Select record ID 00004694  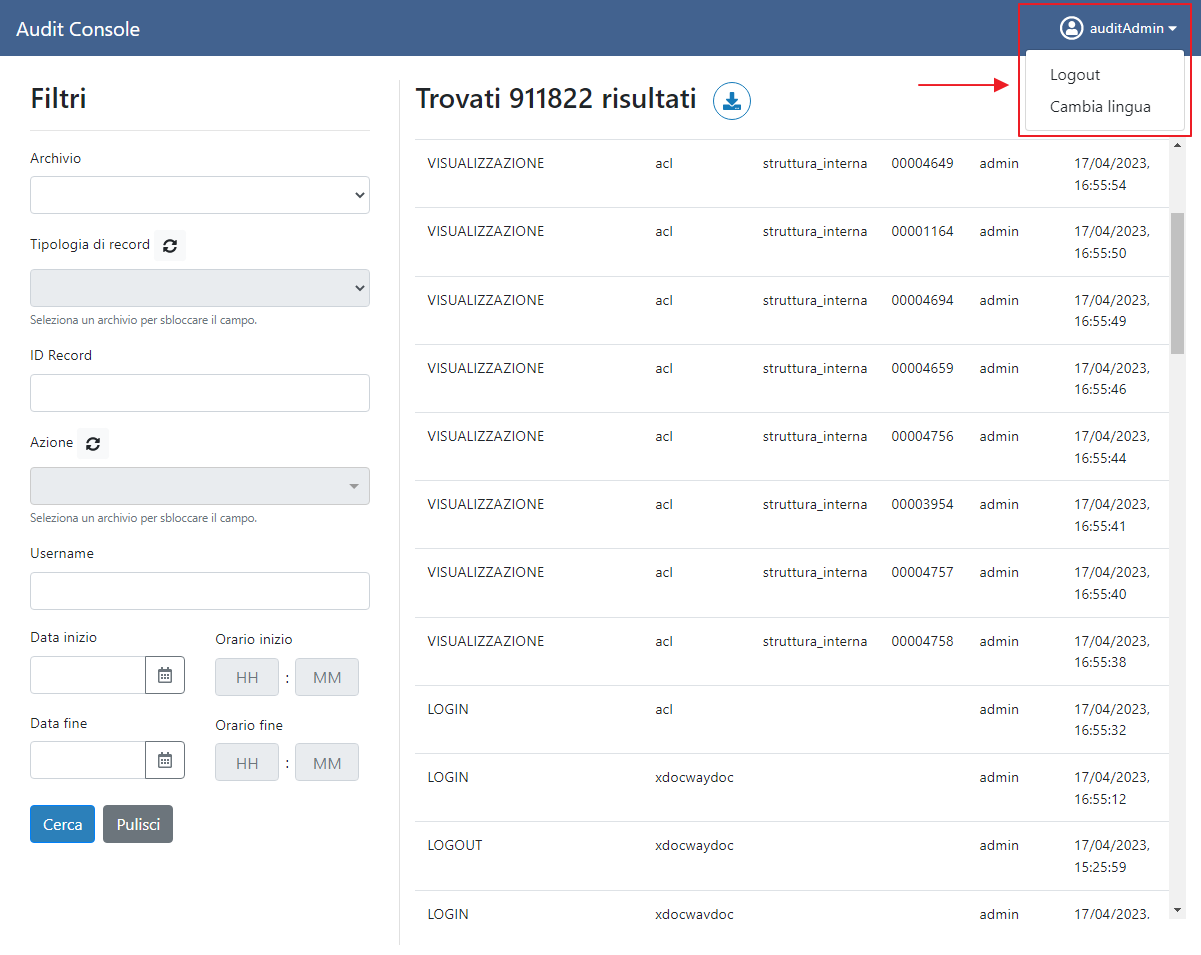pos(922,300)
